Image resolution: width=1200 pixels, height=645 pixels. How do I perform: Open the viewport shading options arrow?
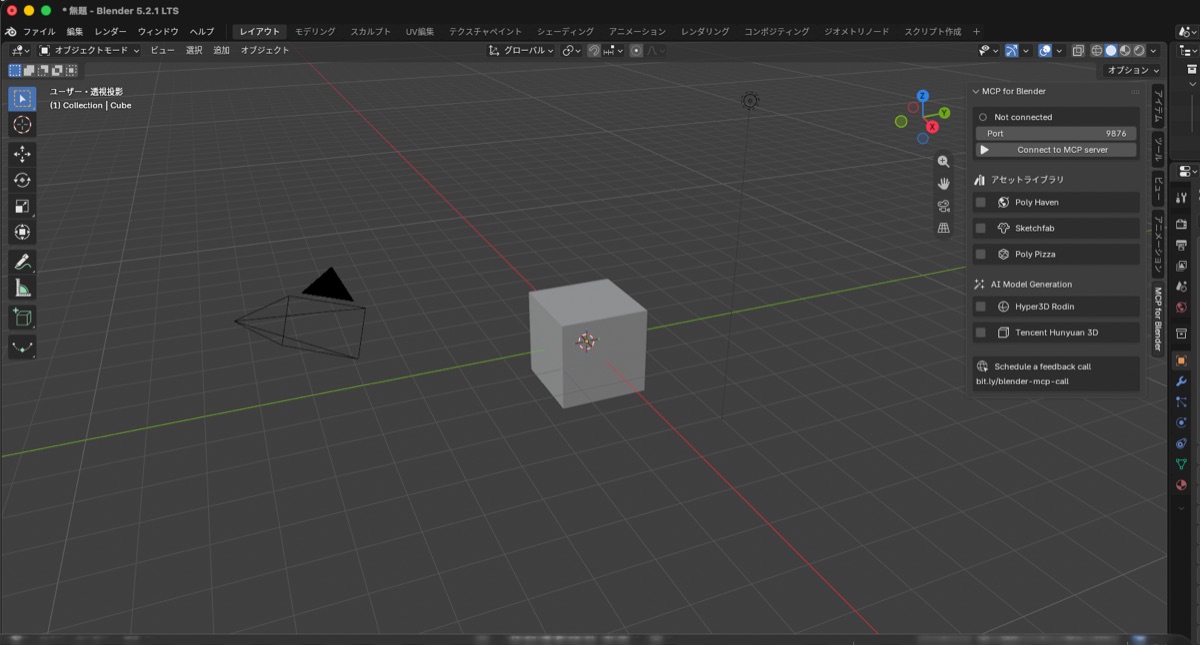point(1153,50)
